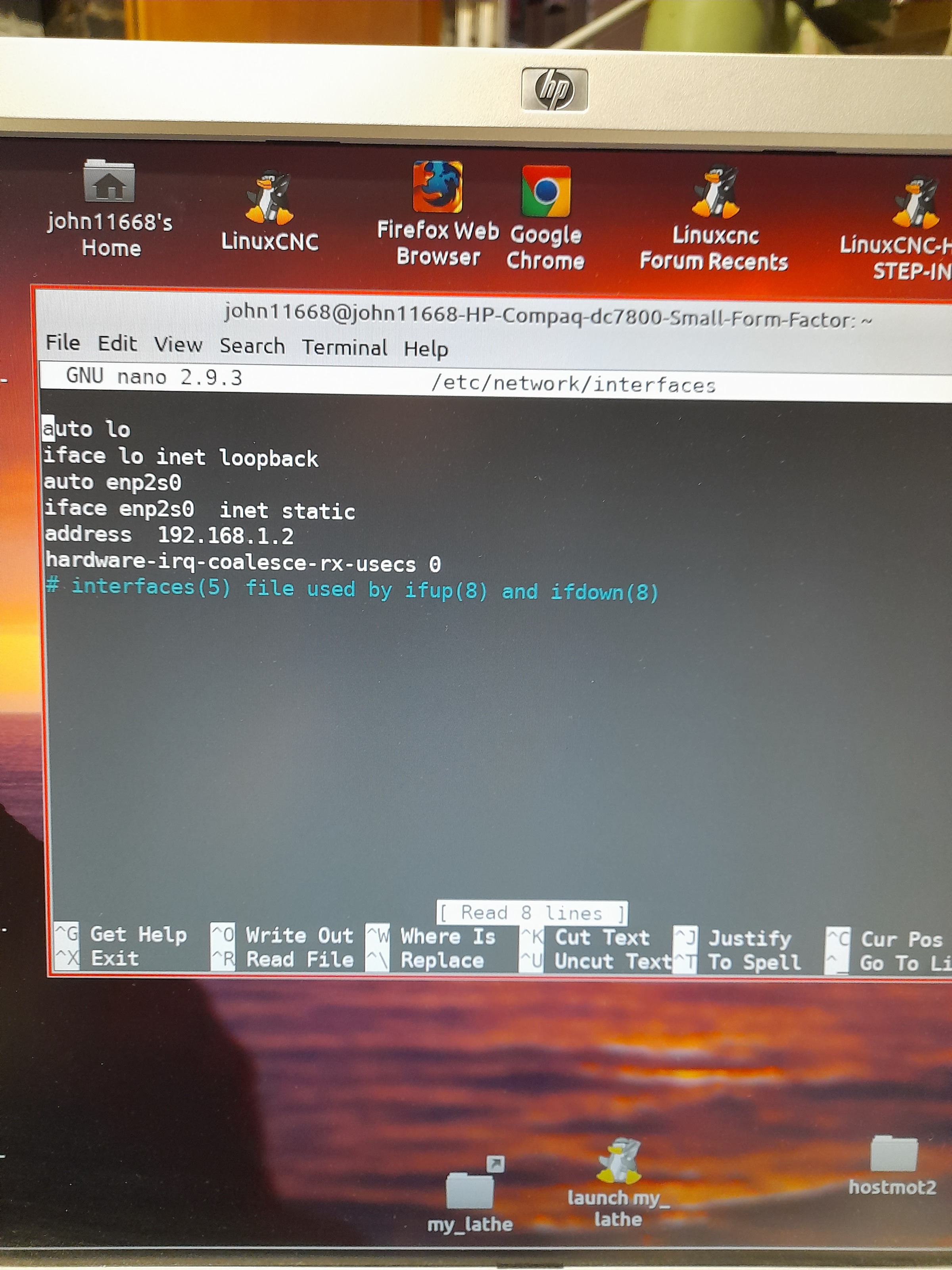This screenshot has width=952, height=1270.
Task: Open john11668's Home folder icon
Action: point(109,181)
